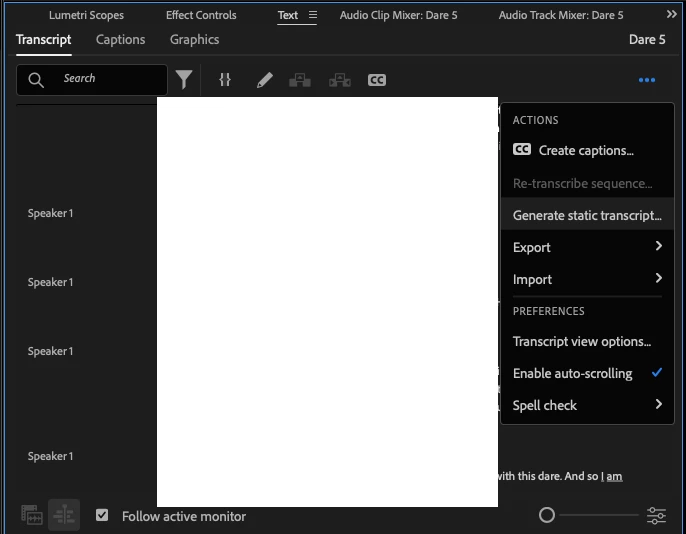Click the CC icon beside Create captions
The image size is (686, 534).
pos(522,150)
